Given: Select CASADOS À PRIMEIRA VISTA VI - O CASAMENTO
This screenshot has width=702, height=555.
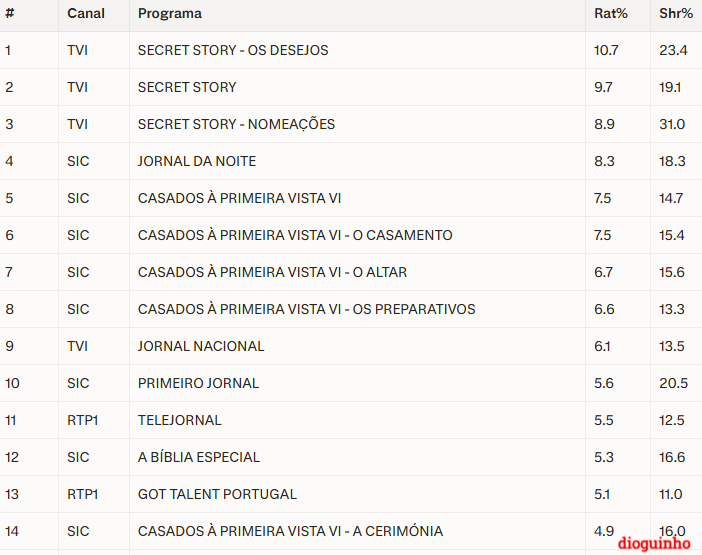Looking at the screenshot, I should [295, 235].
